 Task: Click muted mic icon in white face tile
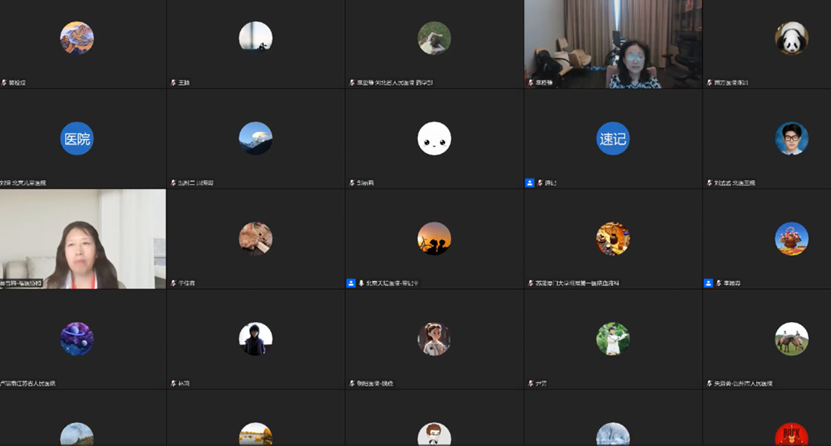coord(352,183)
